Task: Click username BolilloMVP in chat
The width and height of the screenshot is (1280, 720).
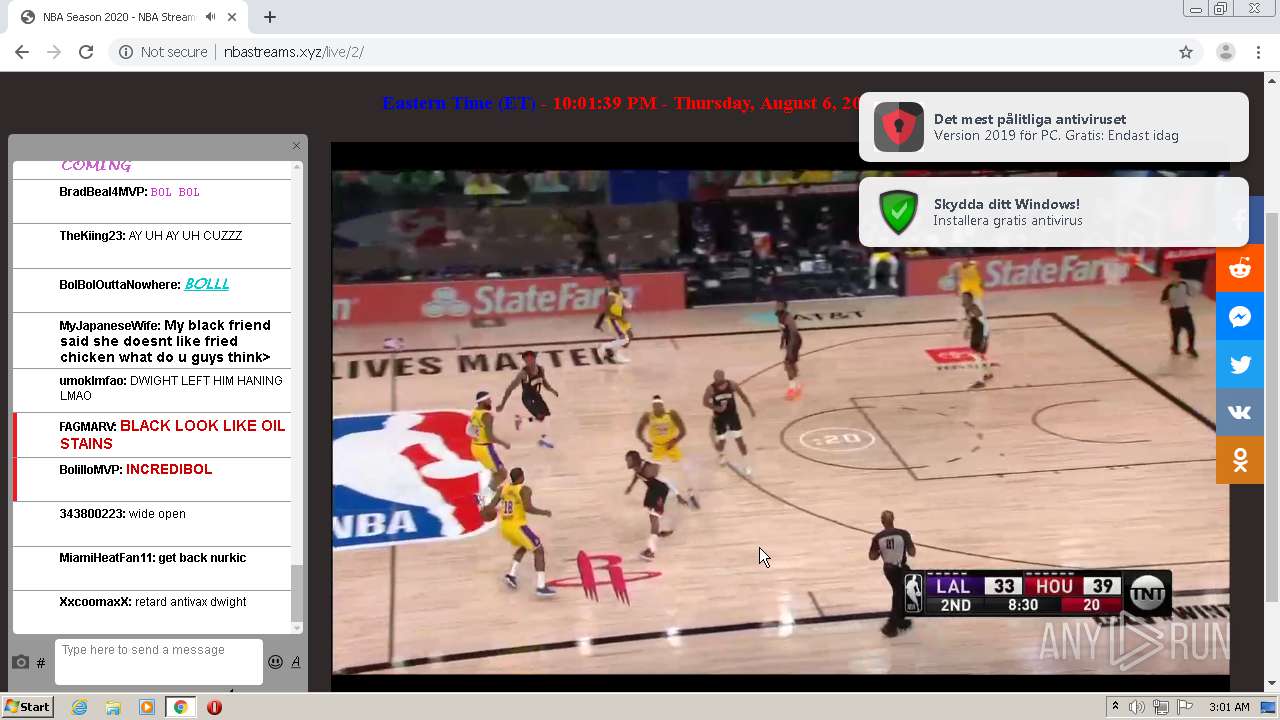Action: (91, 470)
